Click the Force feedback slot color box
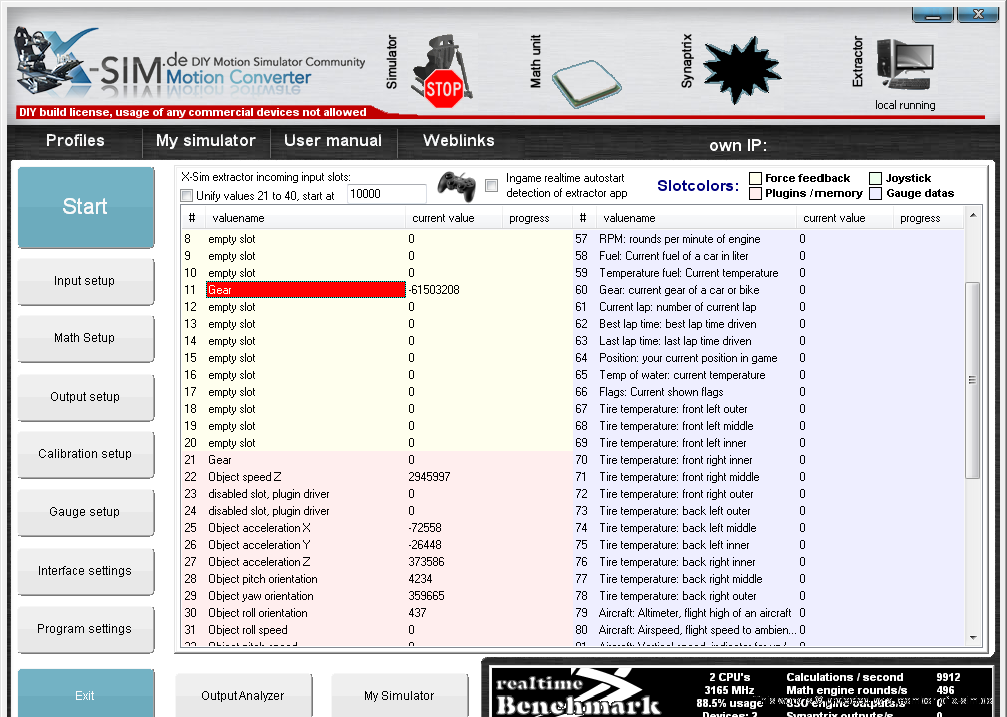Viewport: 1007px width, 717px height. (x=756, y=178)
